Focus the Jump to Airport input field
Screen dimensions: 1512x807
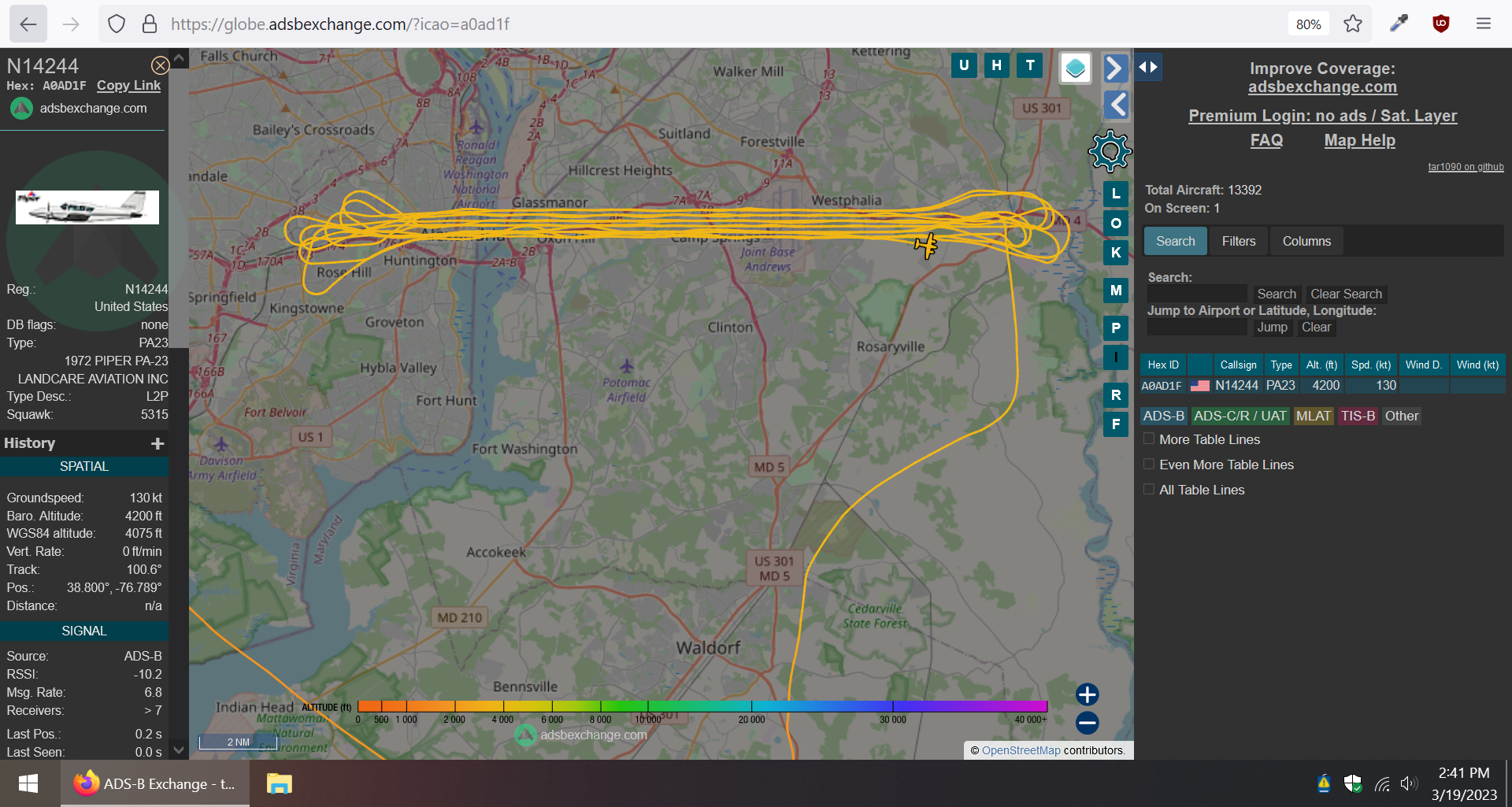click(x=1197, y=328)
